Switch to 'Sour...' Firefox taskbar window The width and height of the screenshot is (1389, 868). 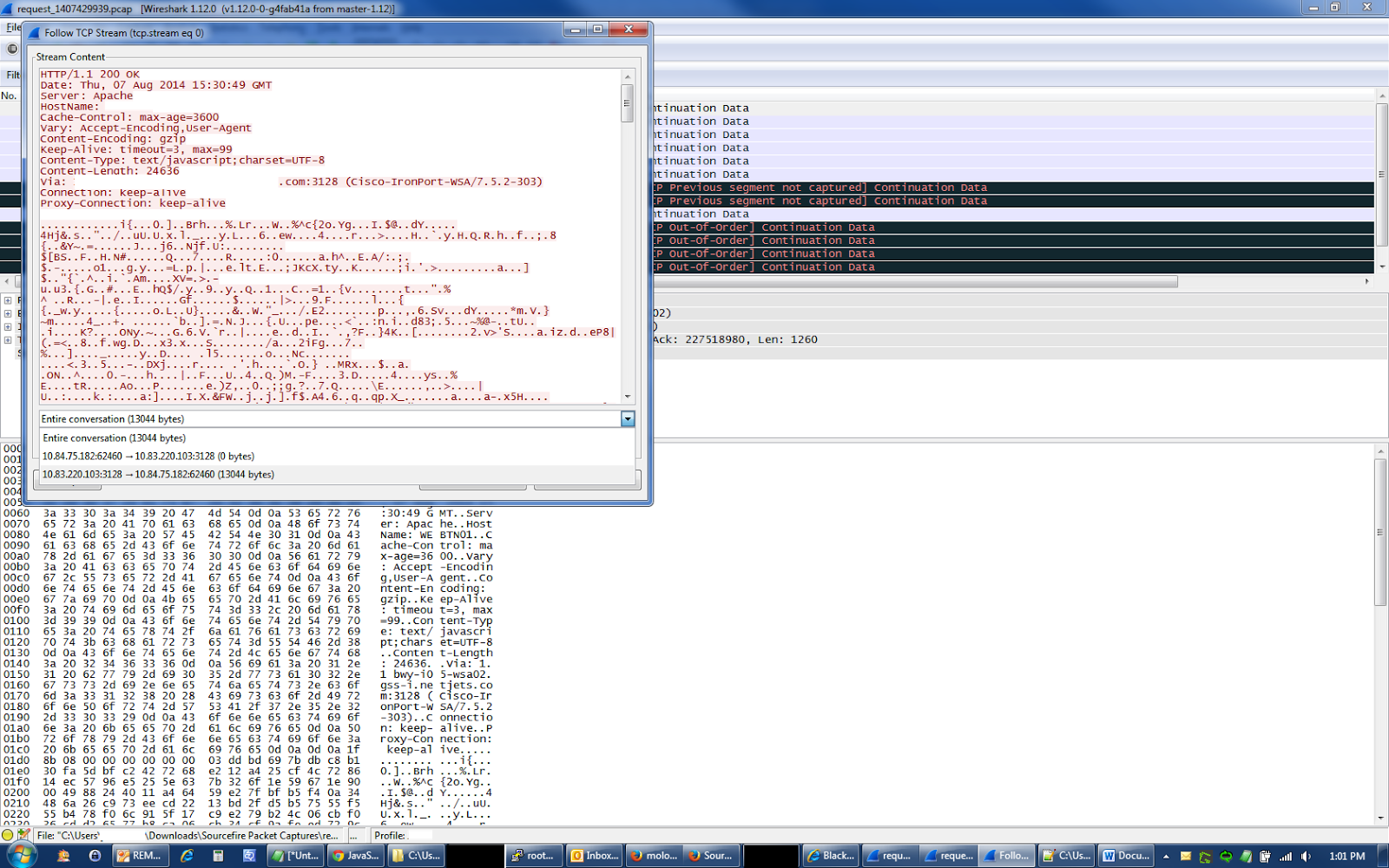coord(711,855)
